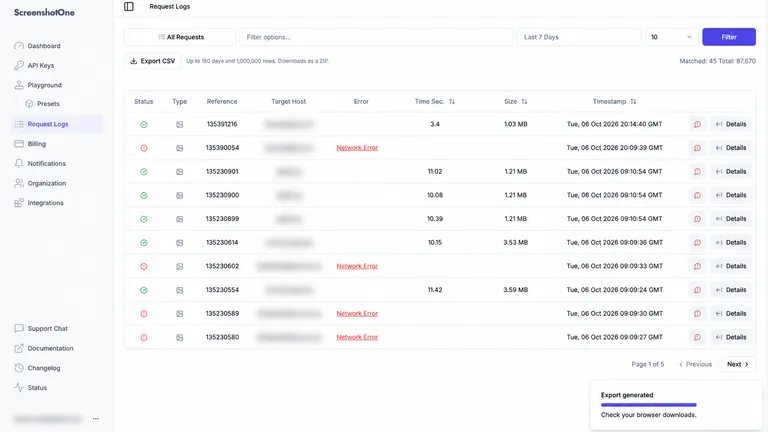
Task: Toggle the sidebar panel icon
Action: tap(129, 6)
